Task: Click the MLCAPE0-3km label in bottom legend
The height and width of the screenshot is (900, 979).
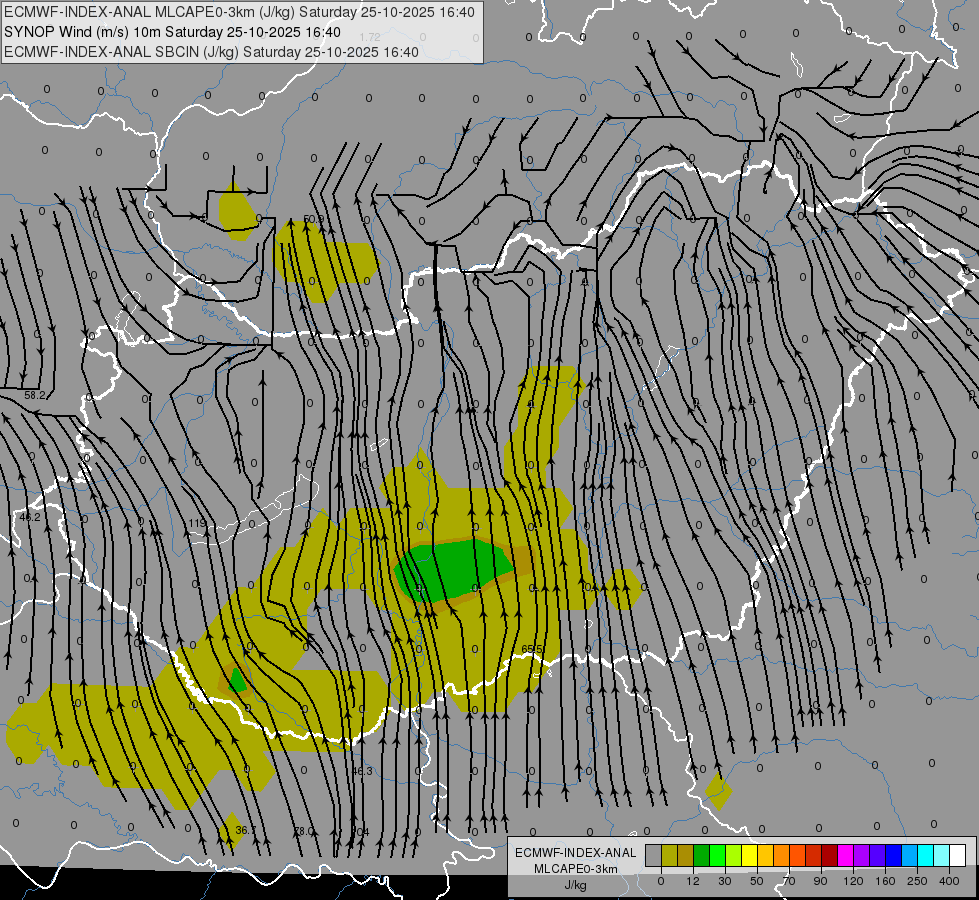Action: (576, 869)
